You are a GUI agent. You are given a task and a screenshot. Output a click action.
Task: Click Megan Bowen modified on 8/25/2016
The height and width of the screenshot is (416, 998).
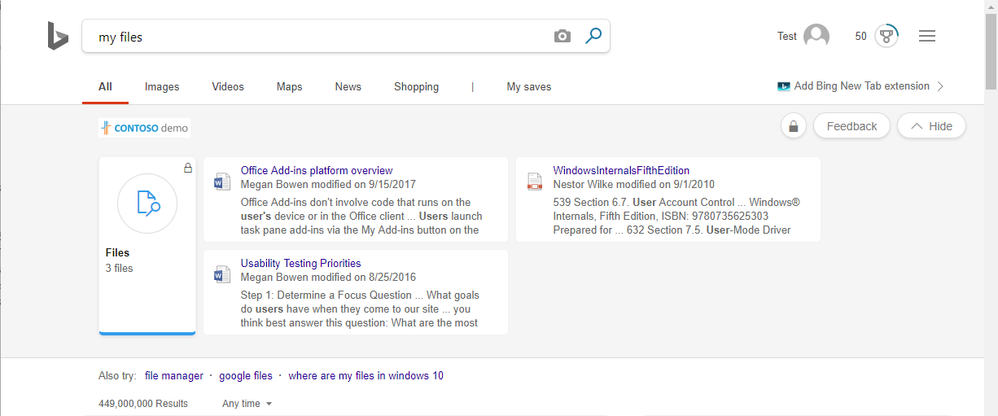(328, 277)
